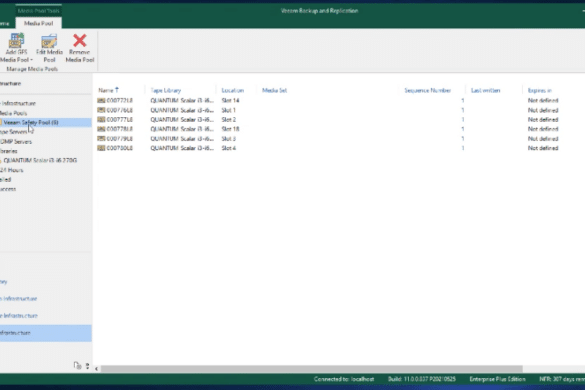Open the highlighted Tape Infrastructure navigation view

(x=46, y=333)
